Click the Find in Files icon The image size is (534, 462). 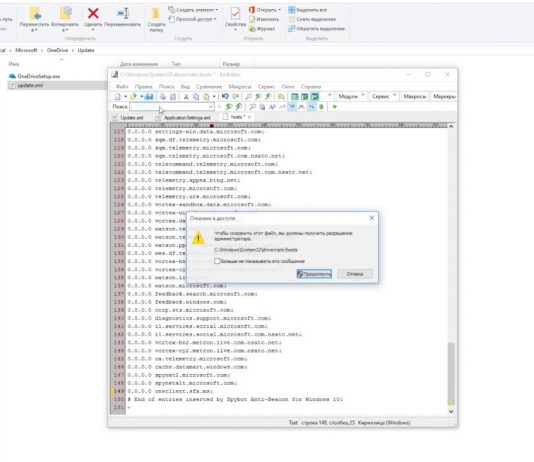pyautogui.click(x=281, y=97)
